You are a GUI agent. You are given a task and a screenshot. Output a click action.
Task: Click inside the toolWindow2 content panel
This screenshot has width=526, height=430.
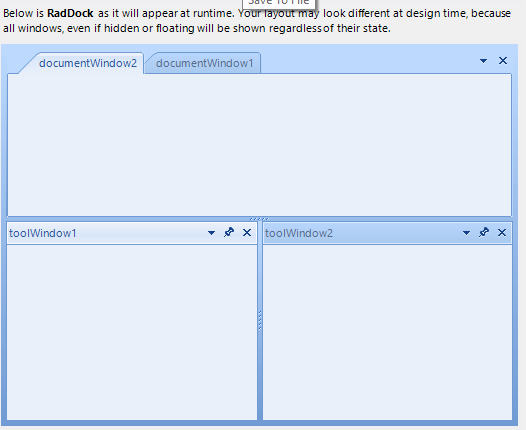pyautogui.click(x=387, y=332)
